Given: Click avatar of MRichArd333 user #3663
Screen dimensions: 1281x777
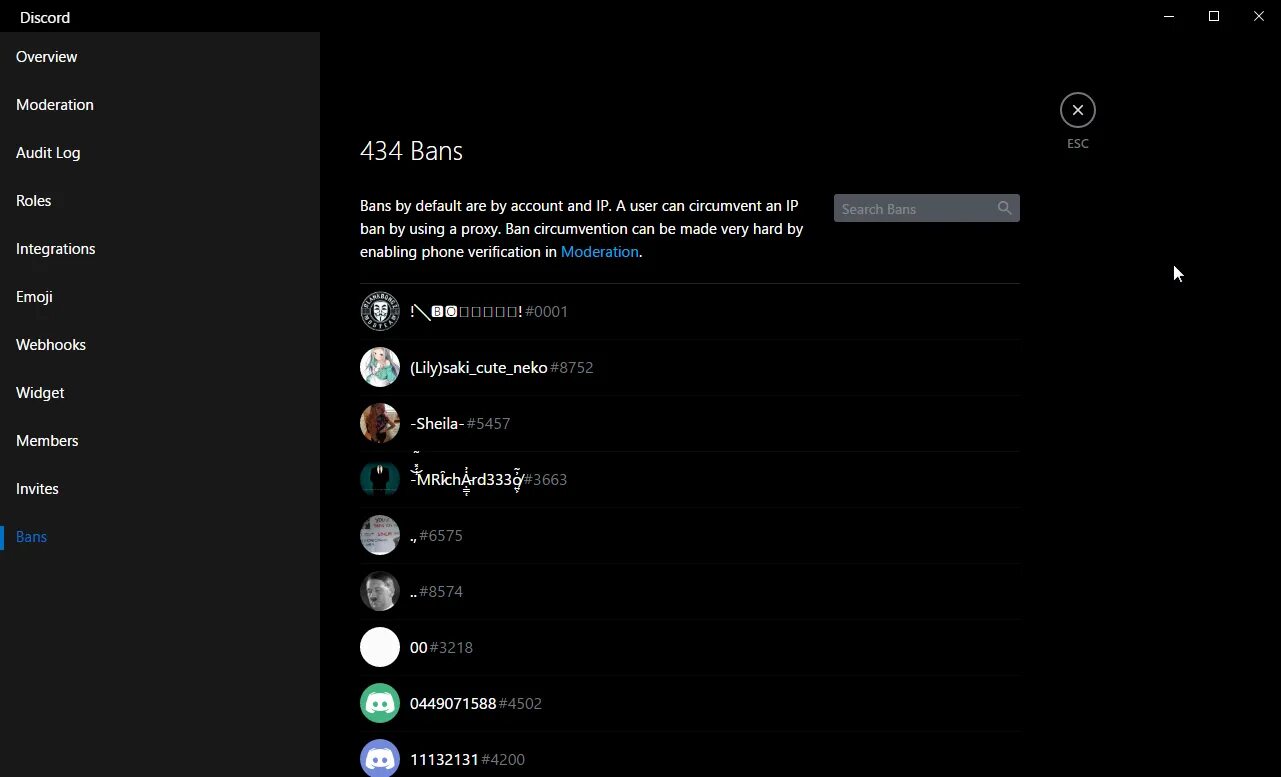Looking at the screenshot, I should [380, 480].
